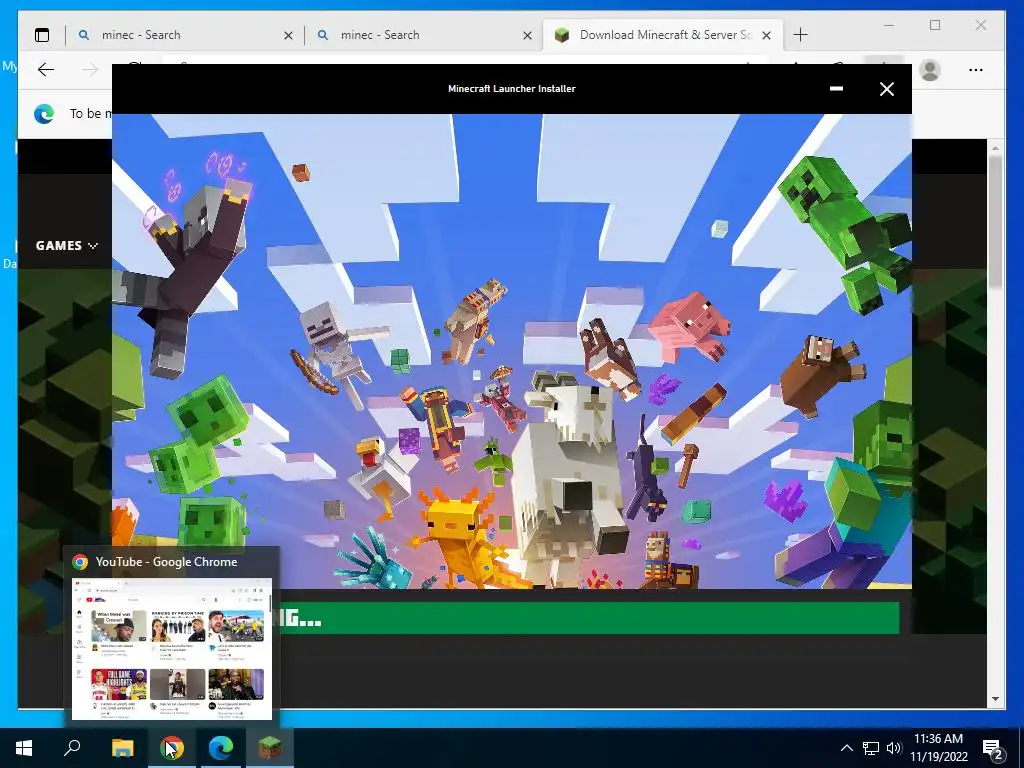The image size is (1024, 768).
Task: Open Edge settings and more menu
Action: point(976,70)
